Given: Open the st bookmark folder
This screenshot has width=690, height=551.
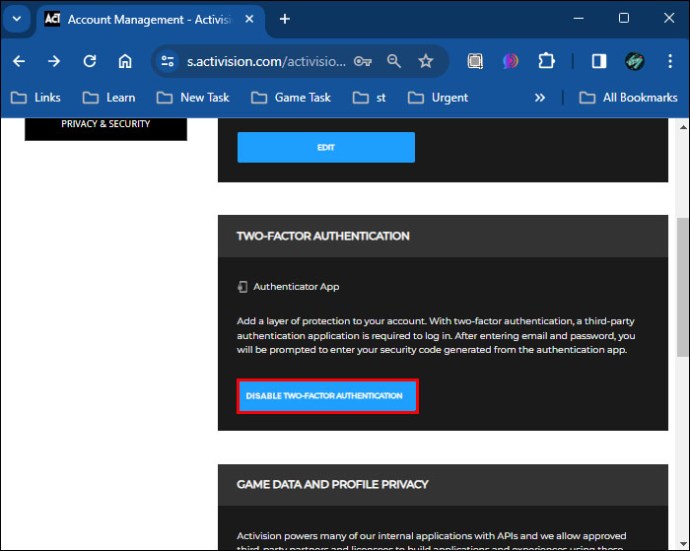Looking at the screenshot, I should click(369, 97).
